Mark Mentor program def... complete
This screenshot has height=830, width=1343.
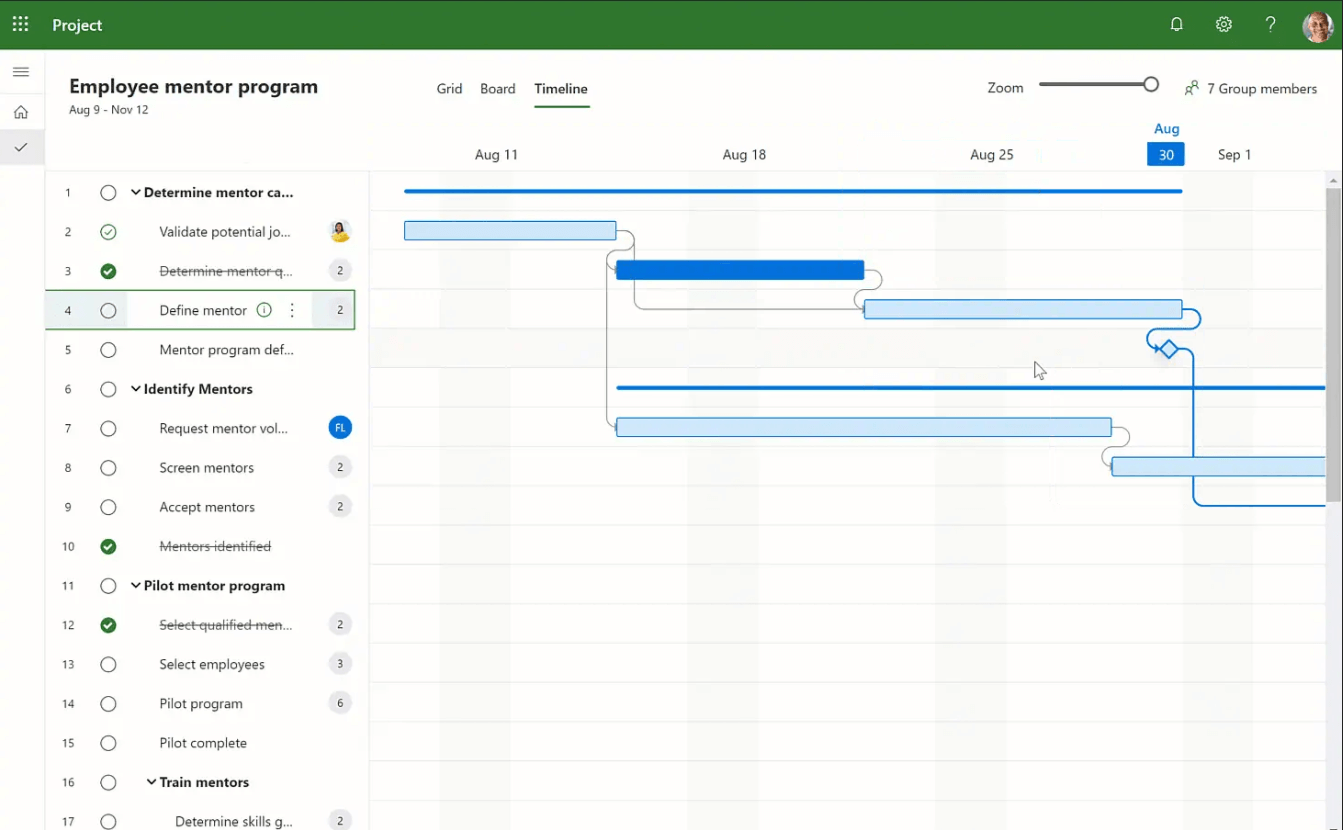[108, 350]
